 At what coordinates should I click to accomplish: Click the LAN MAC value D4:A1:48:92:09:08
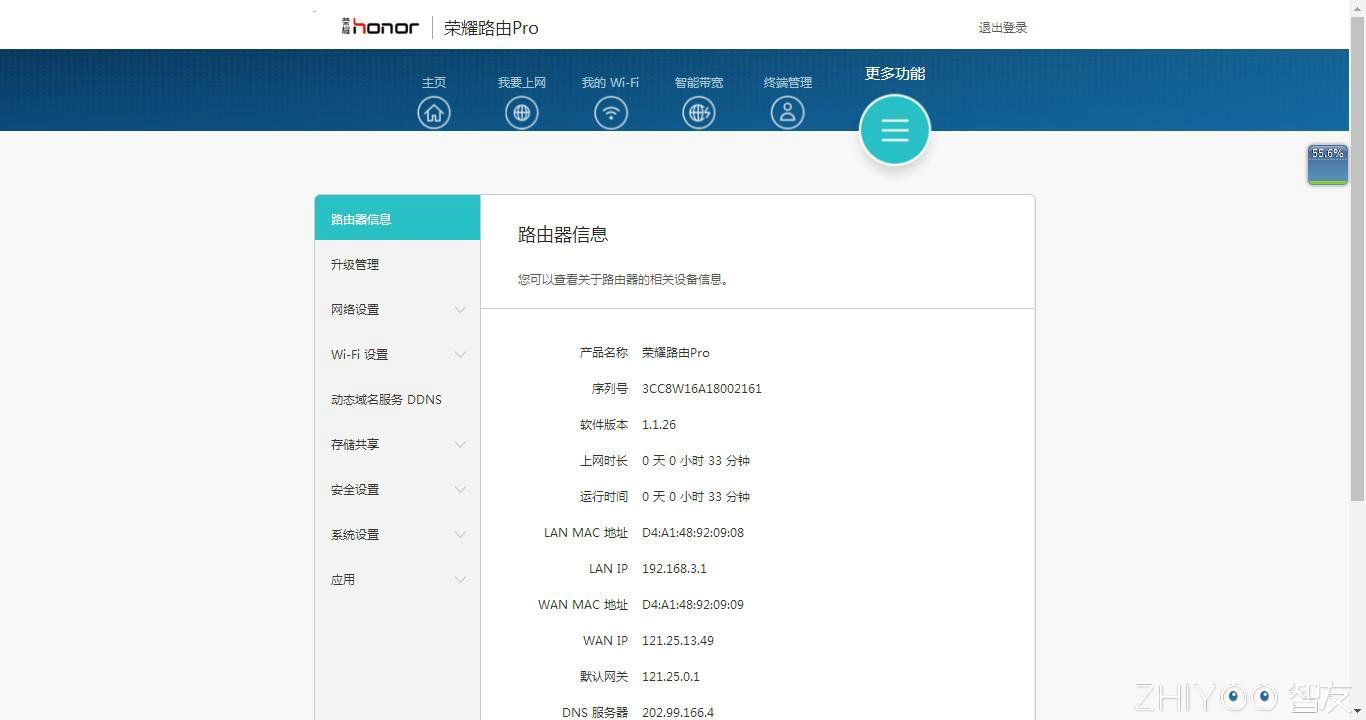(x=693, y=533)
